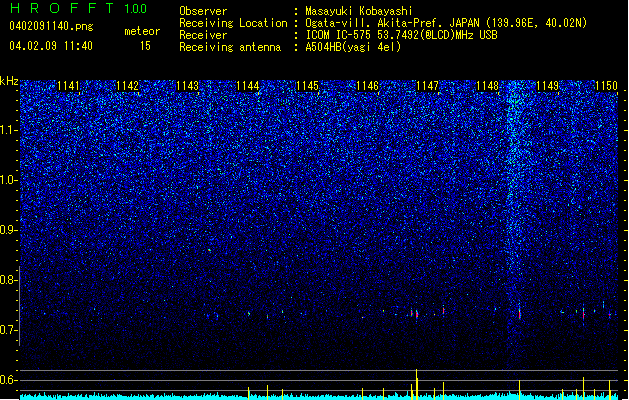
Task: Click the 1145 time marker
Action: [307, 85]
